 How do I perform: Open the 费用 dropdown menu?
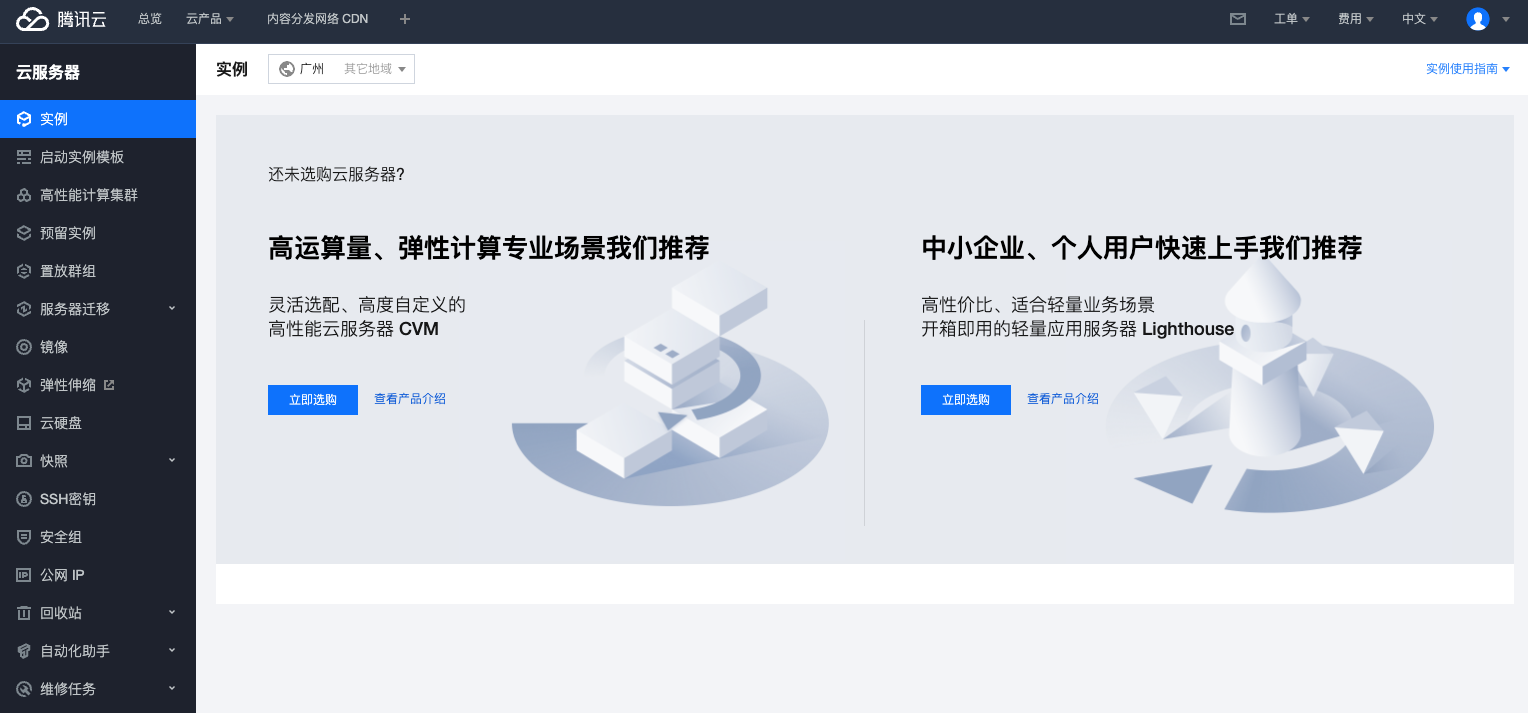1356,19
